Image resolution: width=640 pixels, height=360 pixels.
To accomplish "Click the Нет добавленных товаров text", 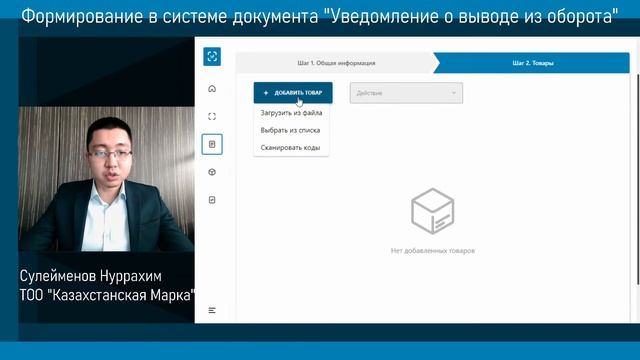I will click(x=433, y=251).
